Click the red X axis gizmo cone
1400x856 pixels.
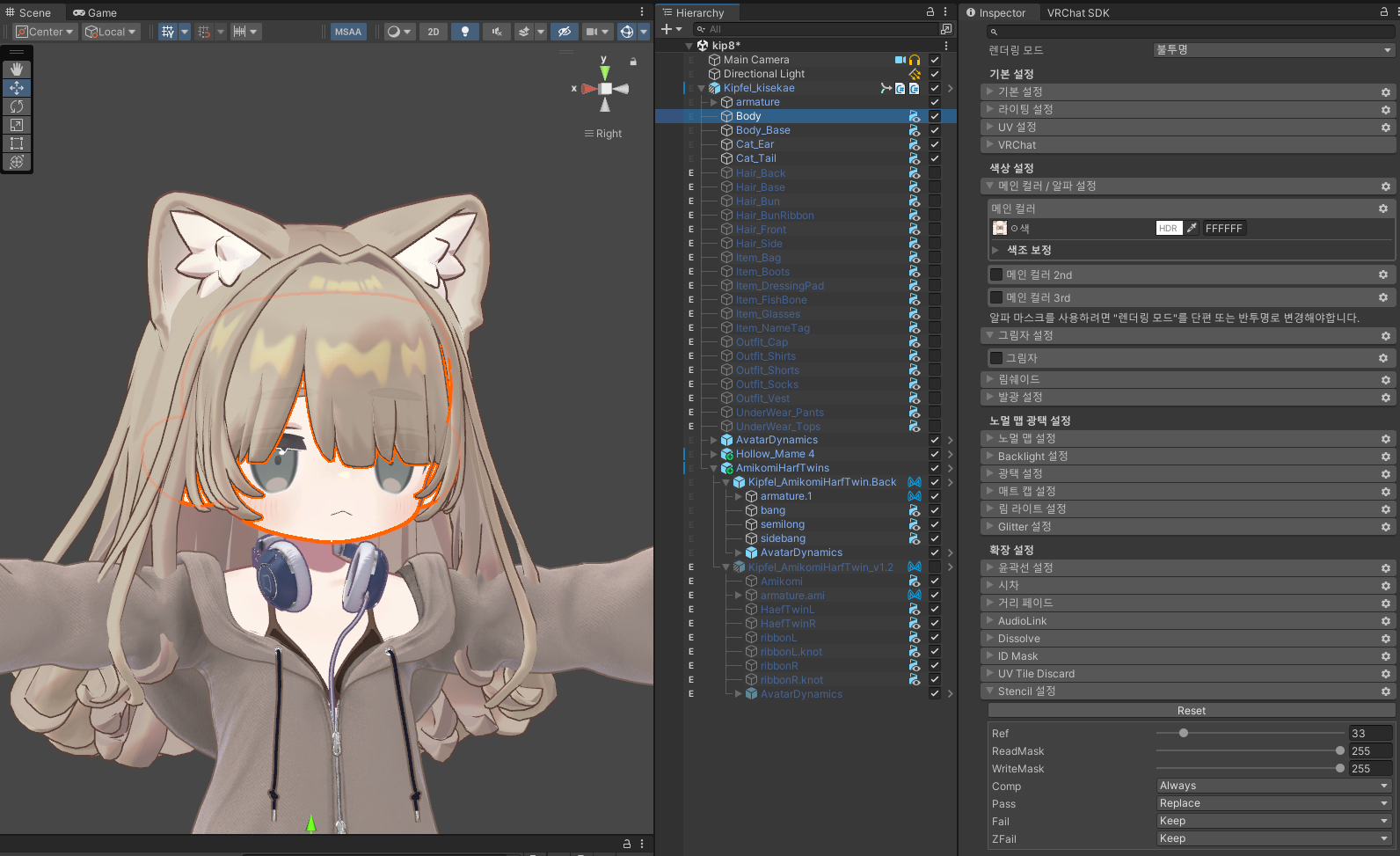click(x=588, y=89)
